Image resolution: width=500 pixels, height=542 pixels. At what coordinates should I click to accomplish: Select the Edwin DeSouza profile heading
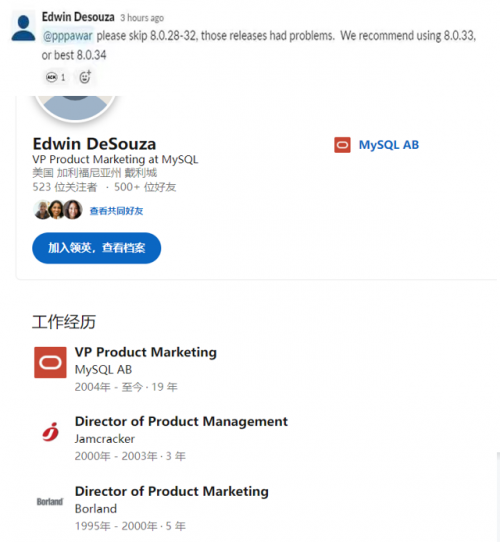click(94, 143)
